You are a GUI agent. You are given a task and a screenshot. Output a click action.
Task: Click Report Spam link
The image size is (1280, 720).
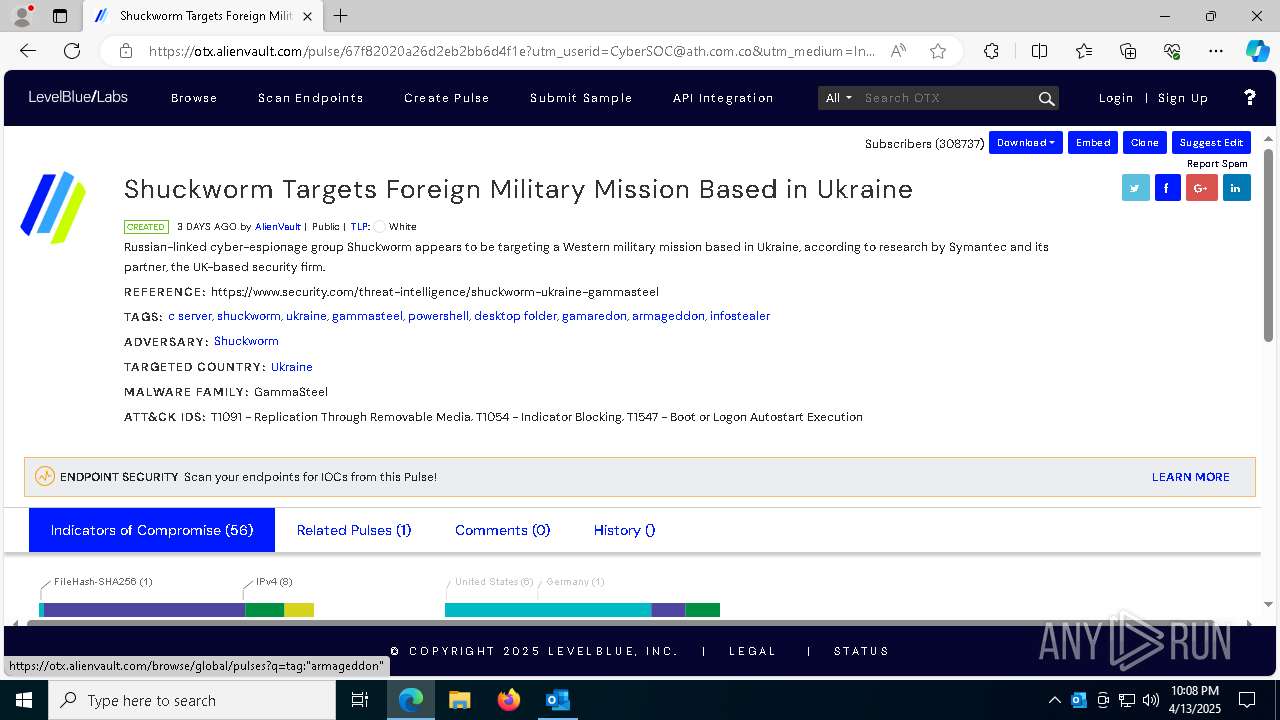[1217, 164]
